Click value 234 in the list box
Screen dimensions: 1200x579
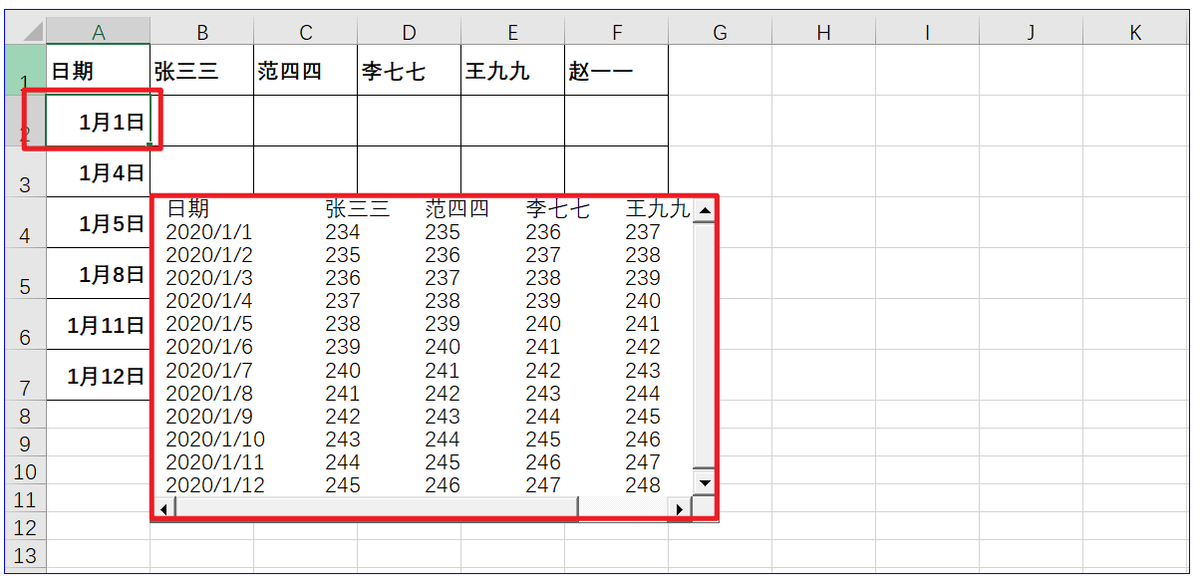click(343, 232)
